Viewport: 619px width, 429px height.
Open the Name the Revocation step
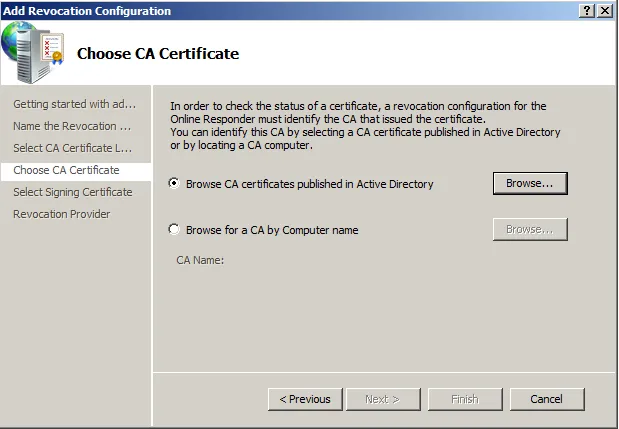[x=72, y=126]
